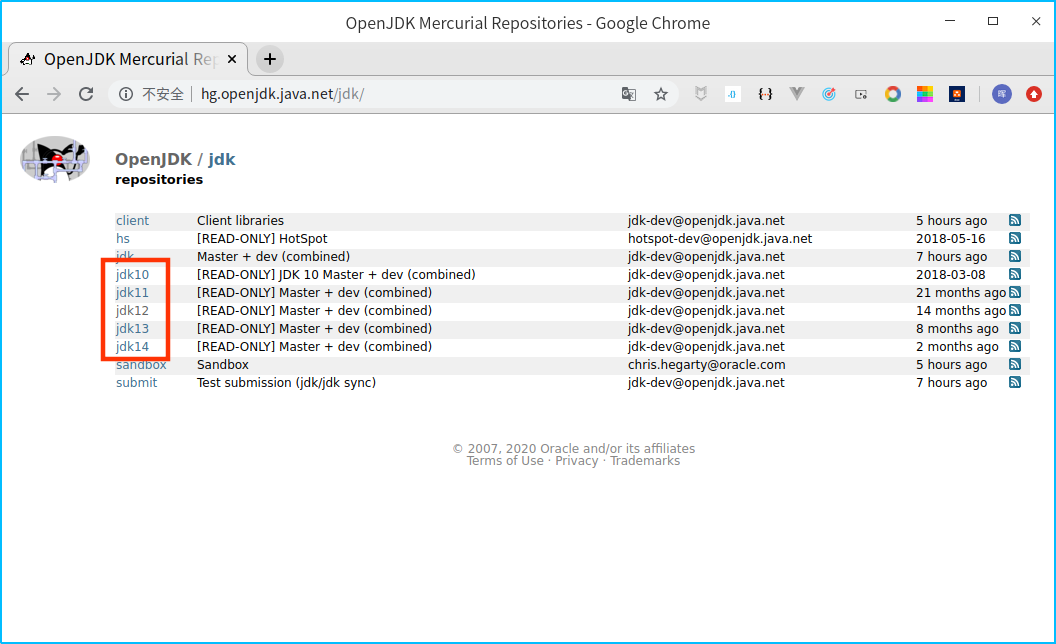Image resolution: width=1056 pixels, height=644 pixels.
Task: Open the rainbow-striped extension icon
Action: [925, 94]
